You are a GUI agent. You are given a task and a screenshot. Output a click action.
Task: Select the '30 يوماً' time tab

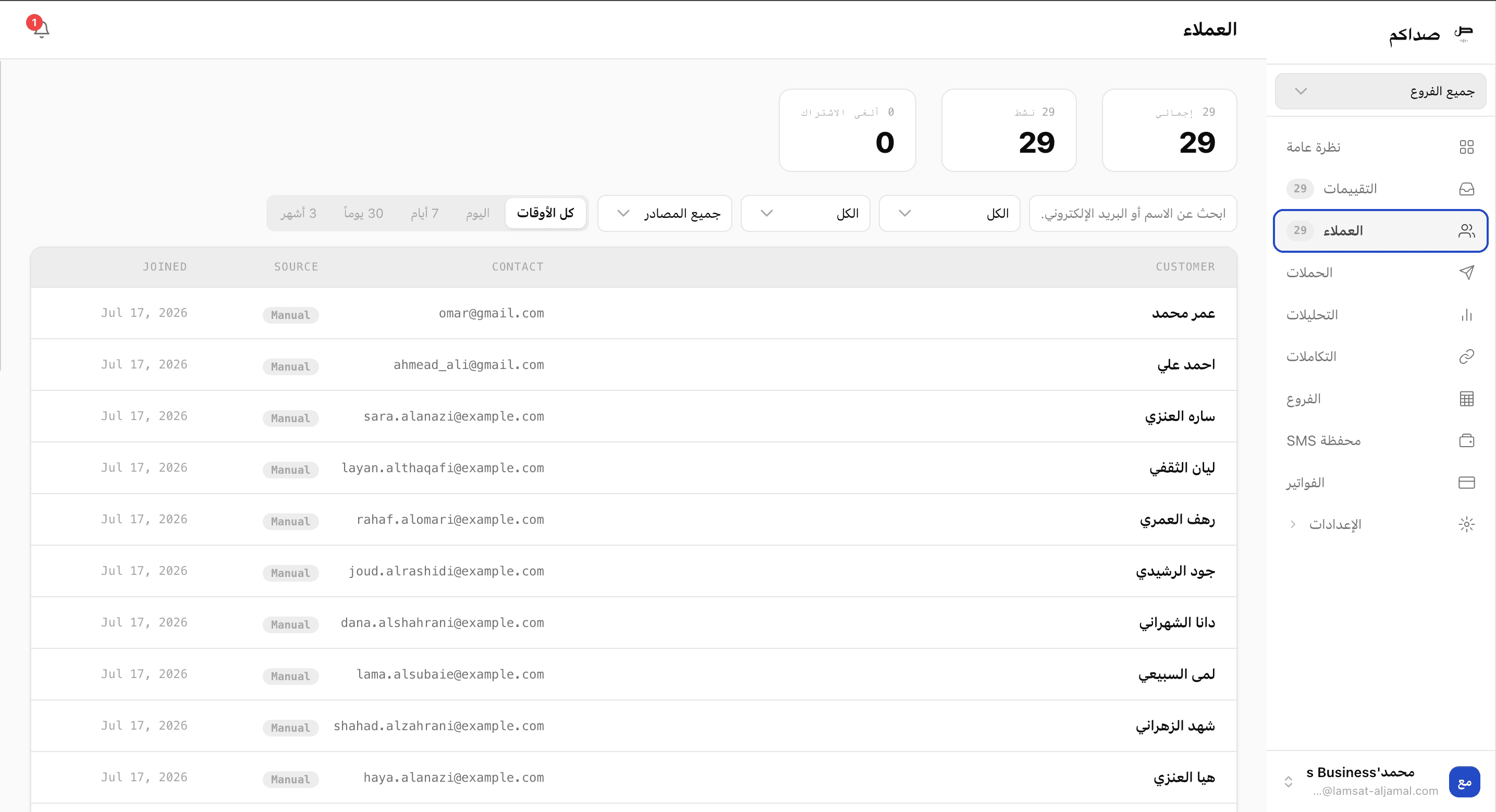[363, 213]
